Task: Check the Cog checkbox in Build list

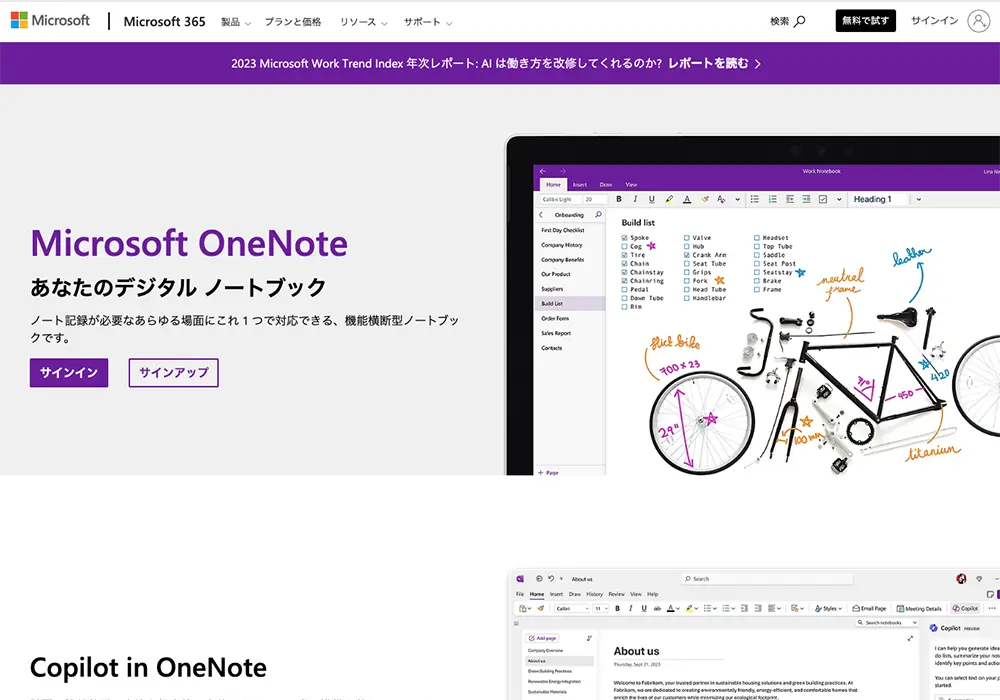Action: coord(624,246)
